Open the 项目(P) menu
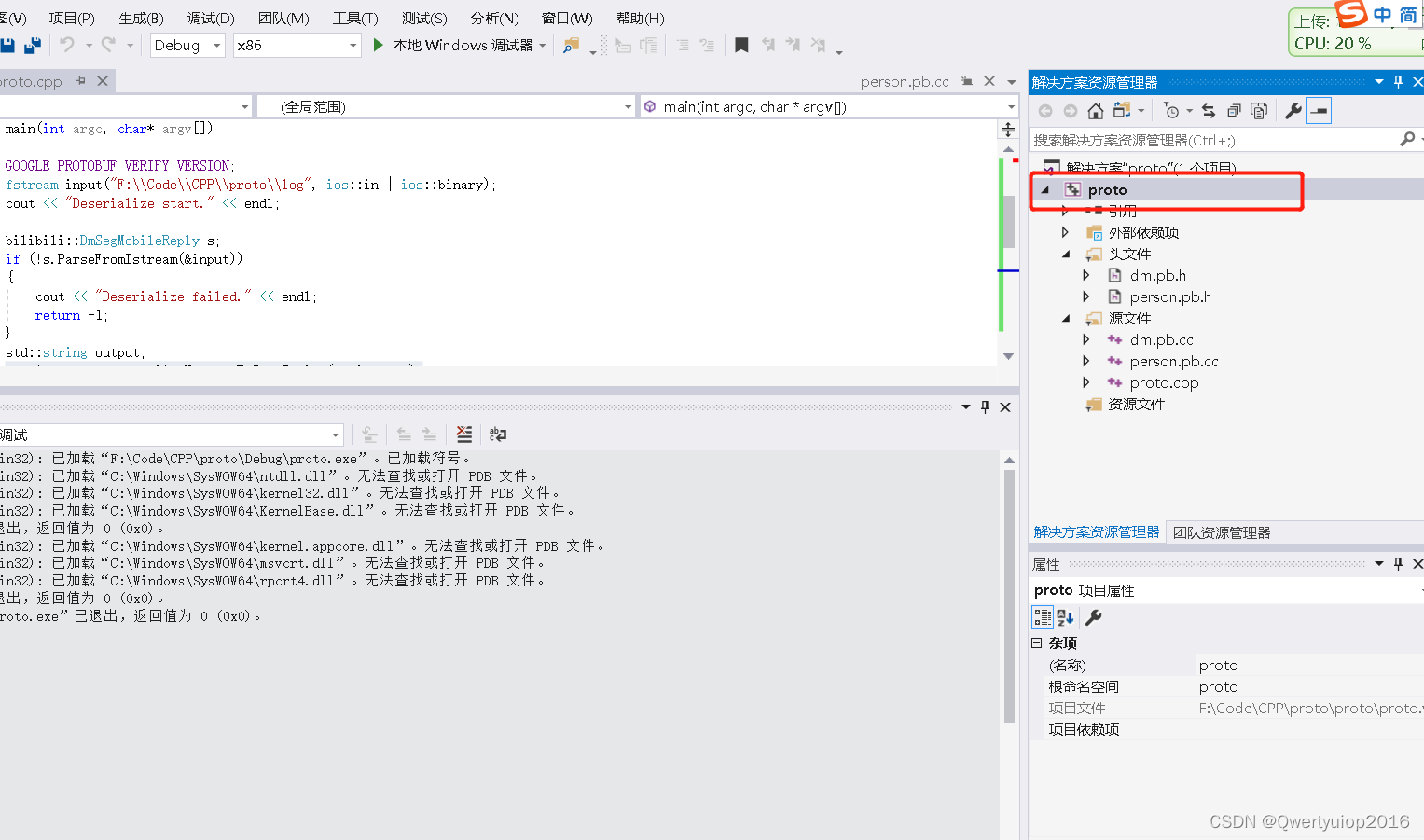 pos(72,18)
